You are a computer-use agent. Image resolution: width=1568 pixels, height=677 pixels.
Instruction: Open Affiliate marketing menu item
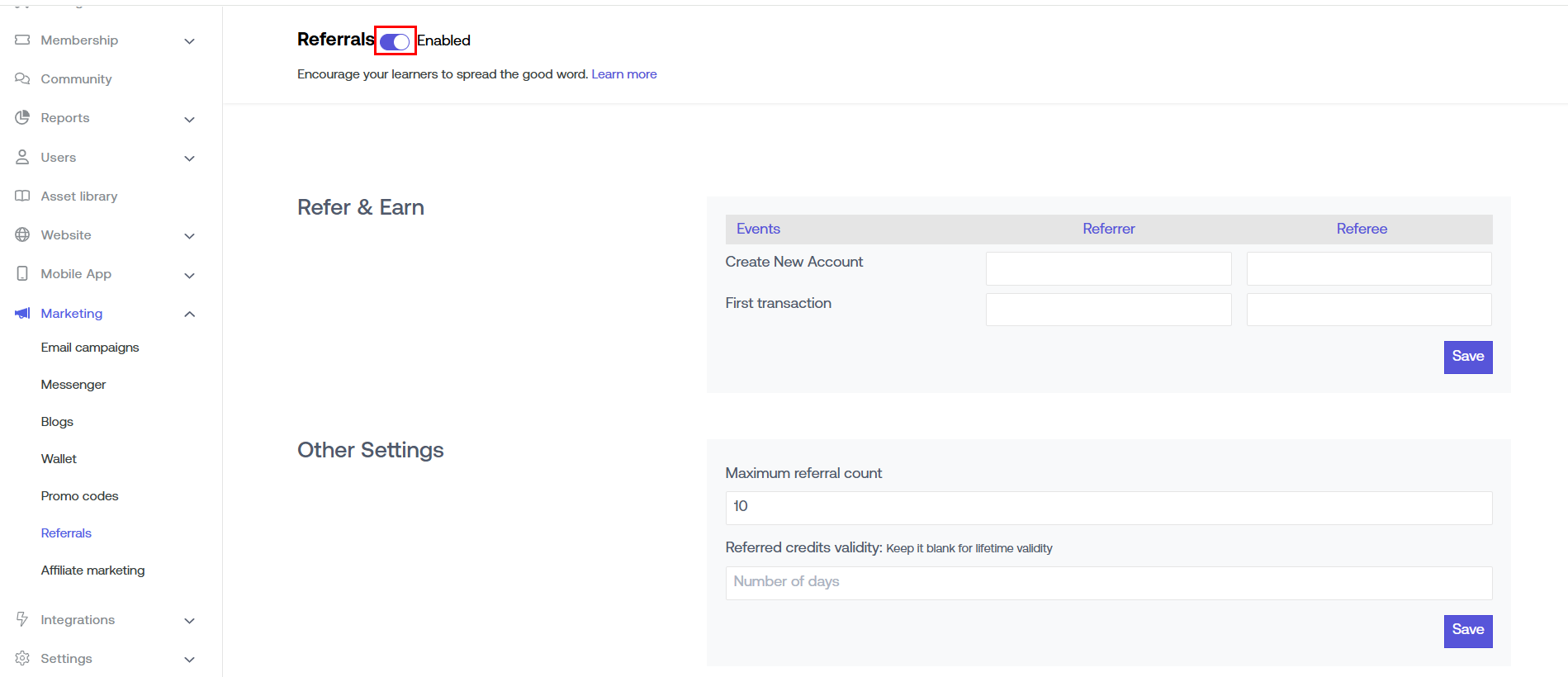point(92,570)
